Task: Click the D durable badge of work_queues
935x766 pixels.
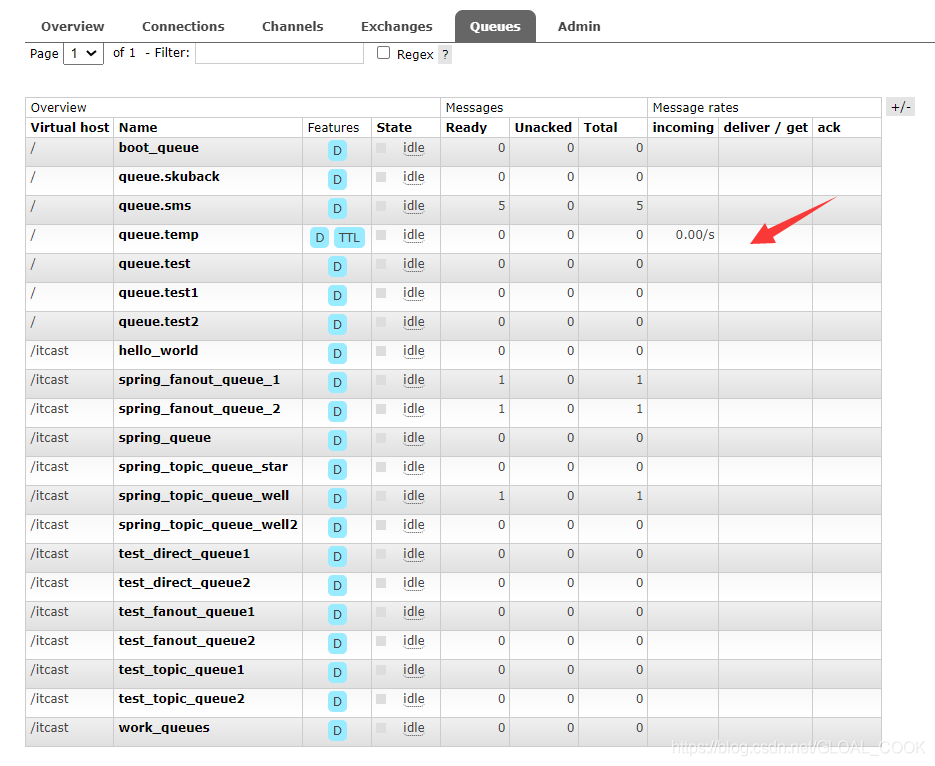Action: click(338, 731)
